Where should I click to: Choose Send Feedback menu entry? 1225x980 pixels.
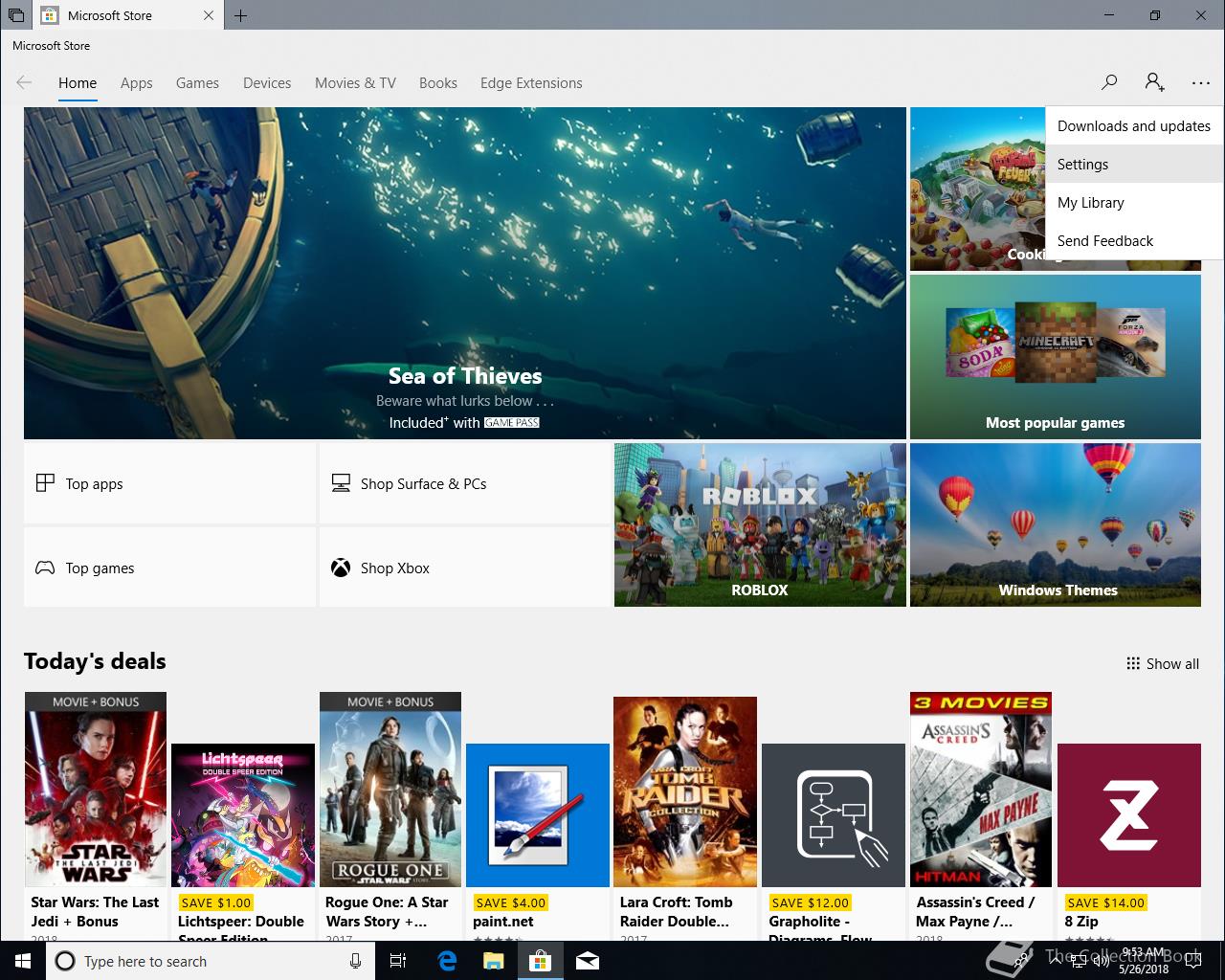click(1134, 240)
